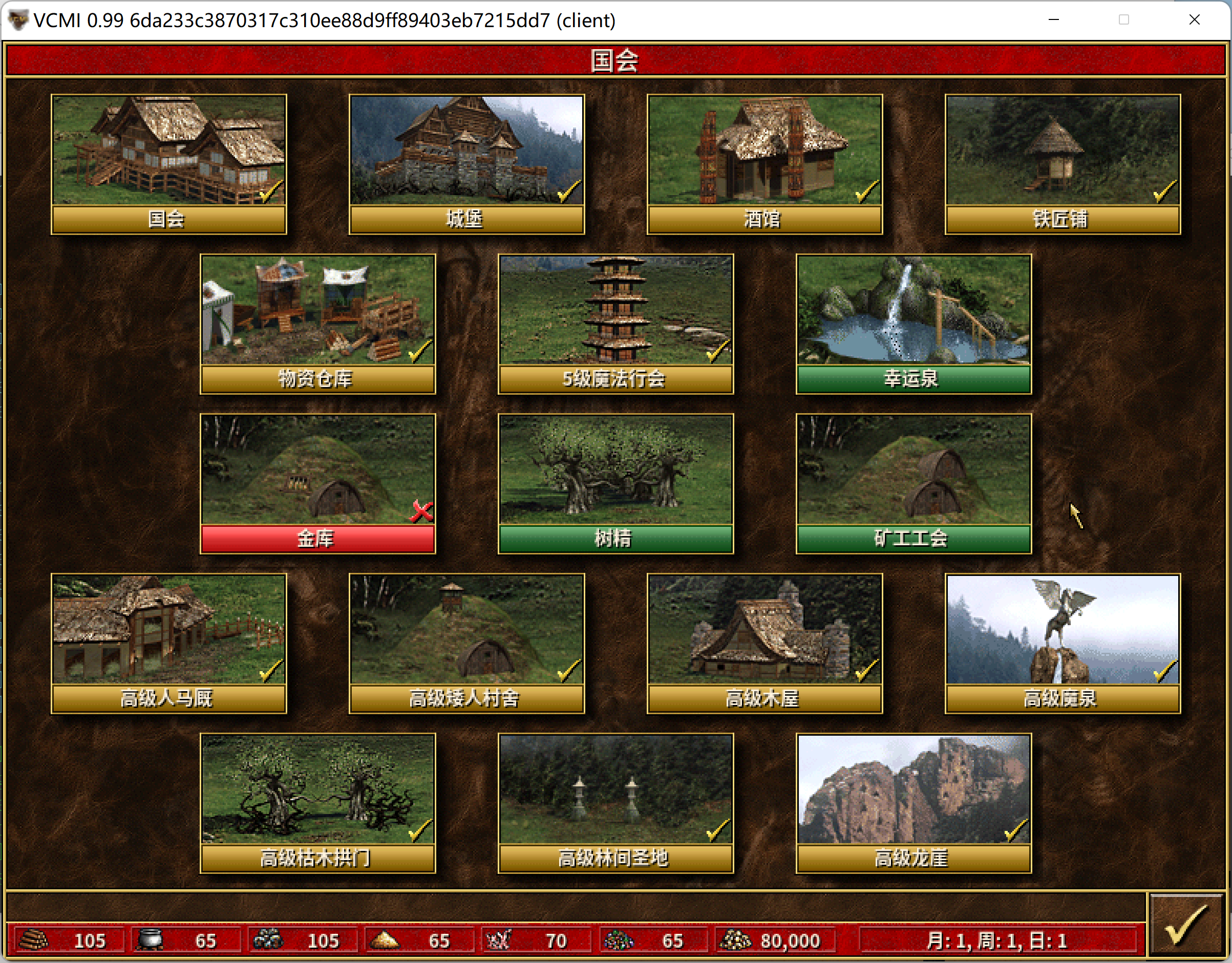Click the date display 月:1, 周:1, 日:1
This screenshot has height=963, width=1232.
coord(997,940)
